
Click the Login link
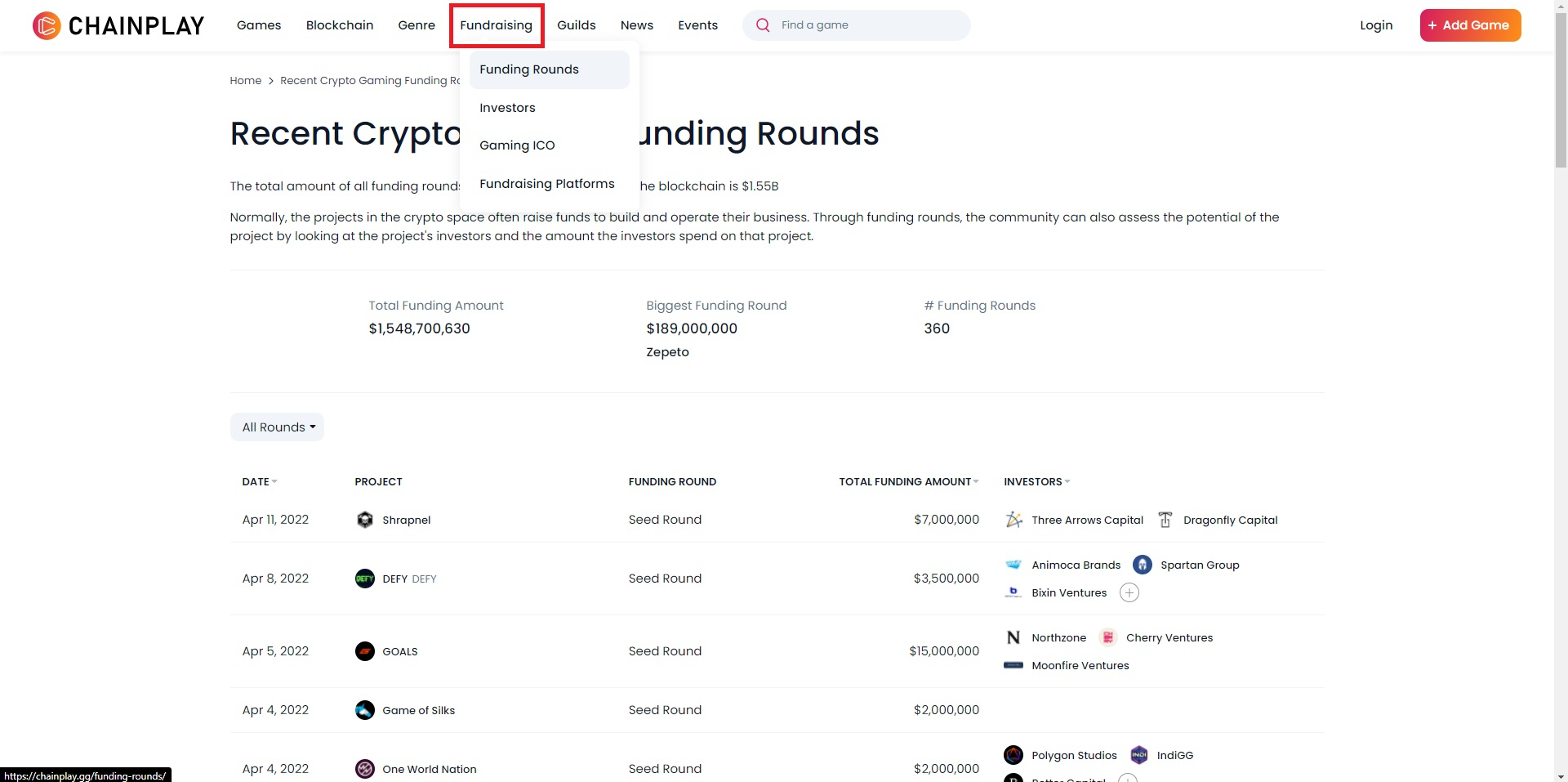tap(1376, 25)
